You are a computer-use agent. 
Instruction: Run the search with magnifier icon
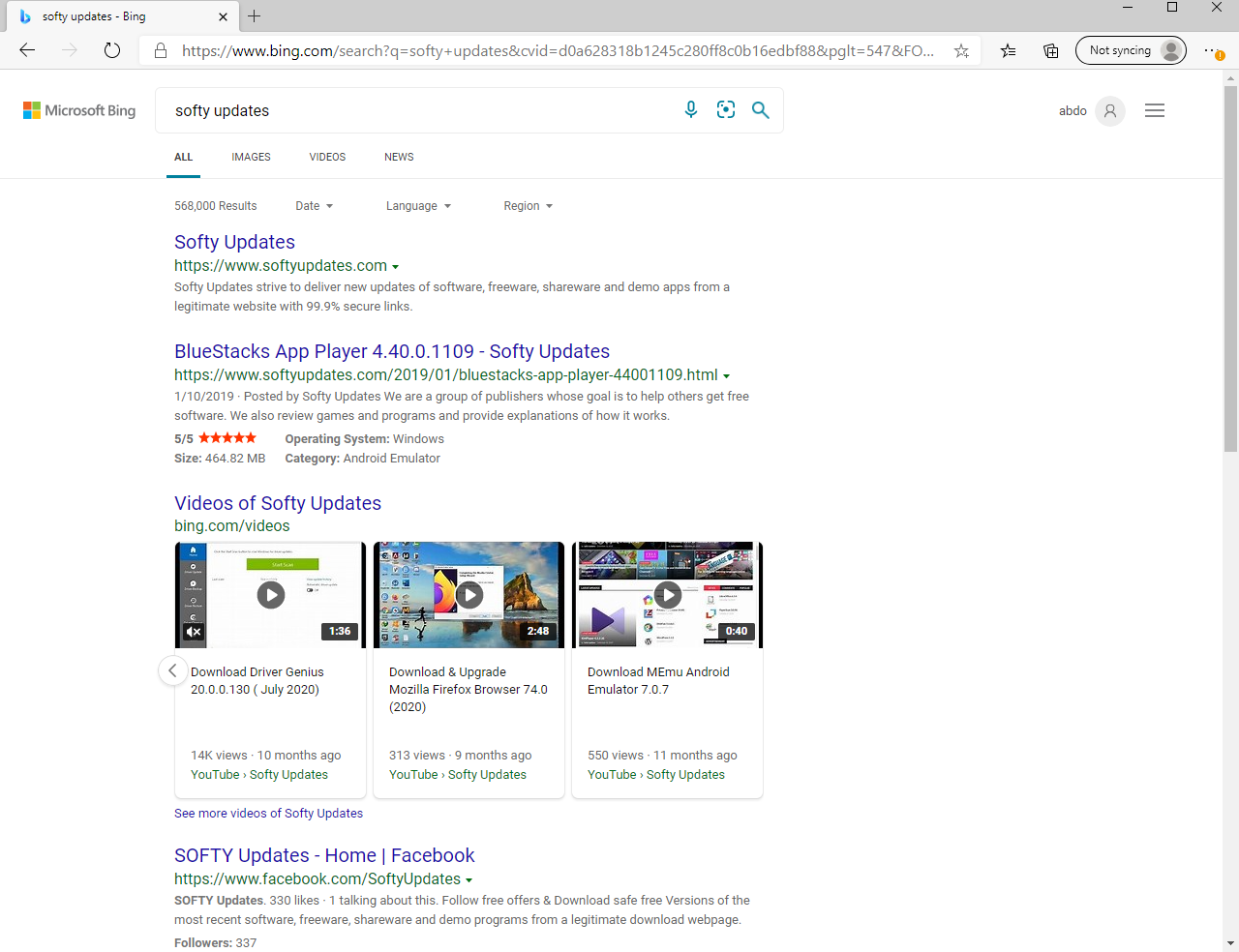[761, 110]
